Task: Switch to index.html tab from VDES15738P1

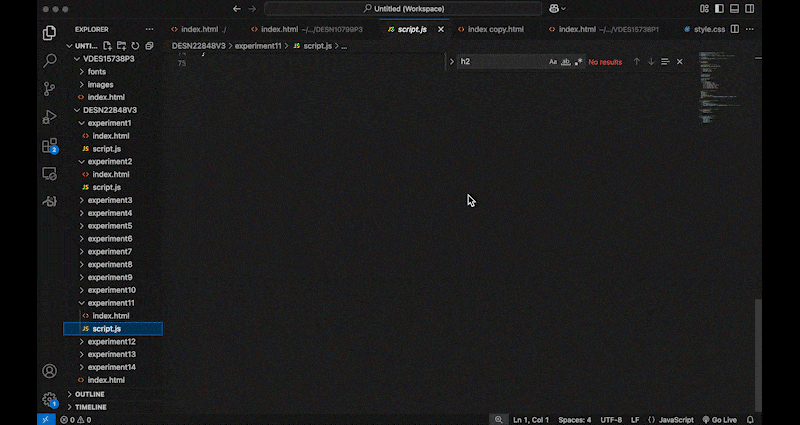Action: 609,30
